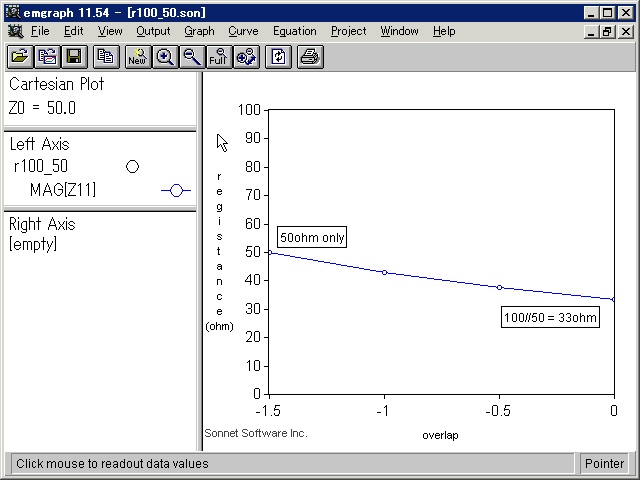This screenshot has width=640, height=480.
Task: Click the Save floppy disk icon
Action: (74, 57)
